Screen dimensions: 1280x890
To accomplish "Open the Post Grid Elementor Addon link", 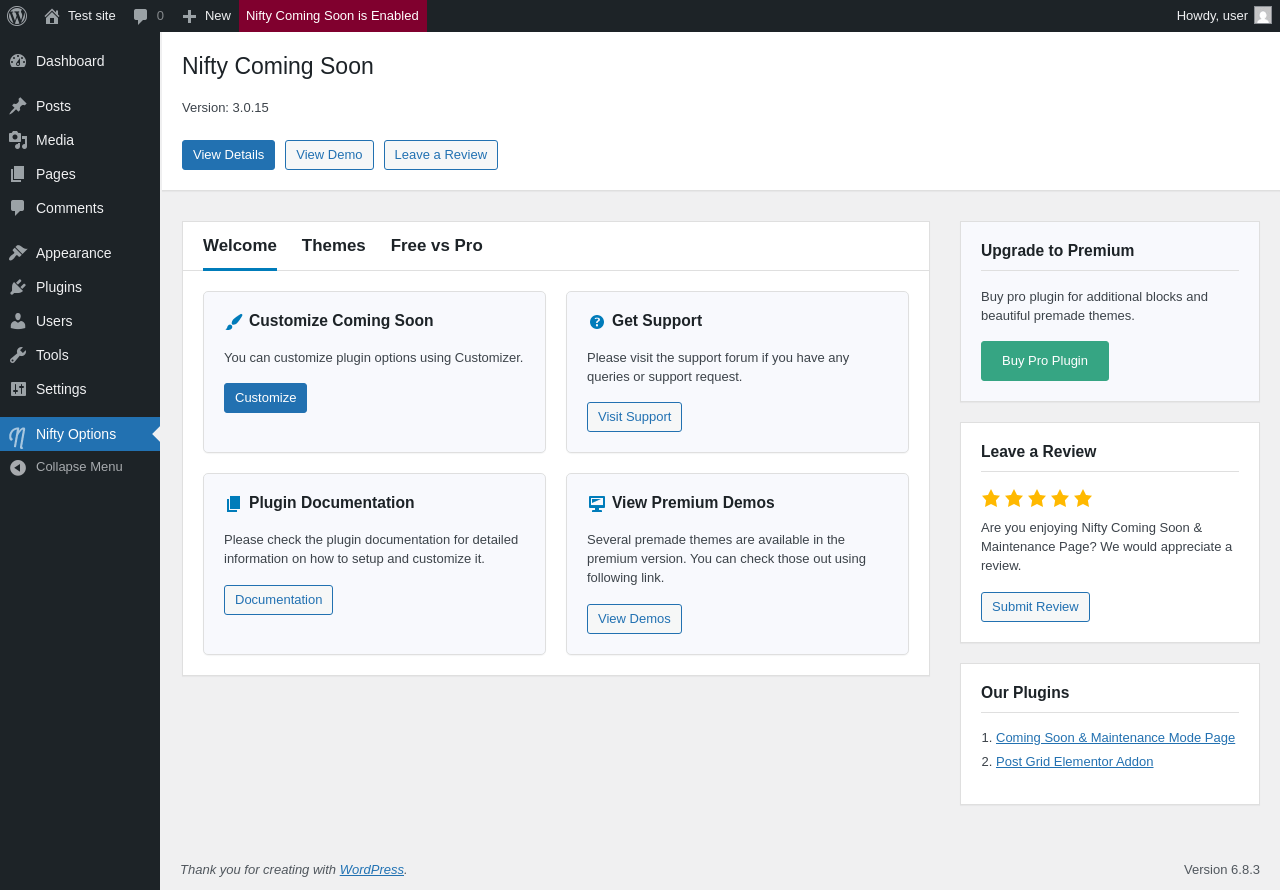I will [1074, 762].
